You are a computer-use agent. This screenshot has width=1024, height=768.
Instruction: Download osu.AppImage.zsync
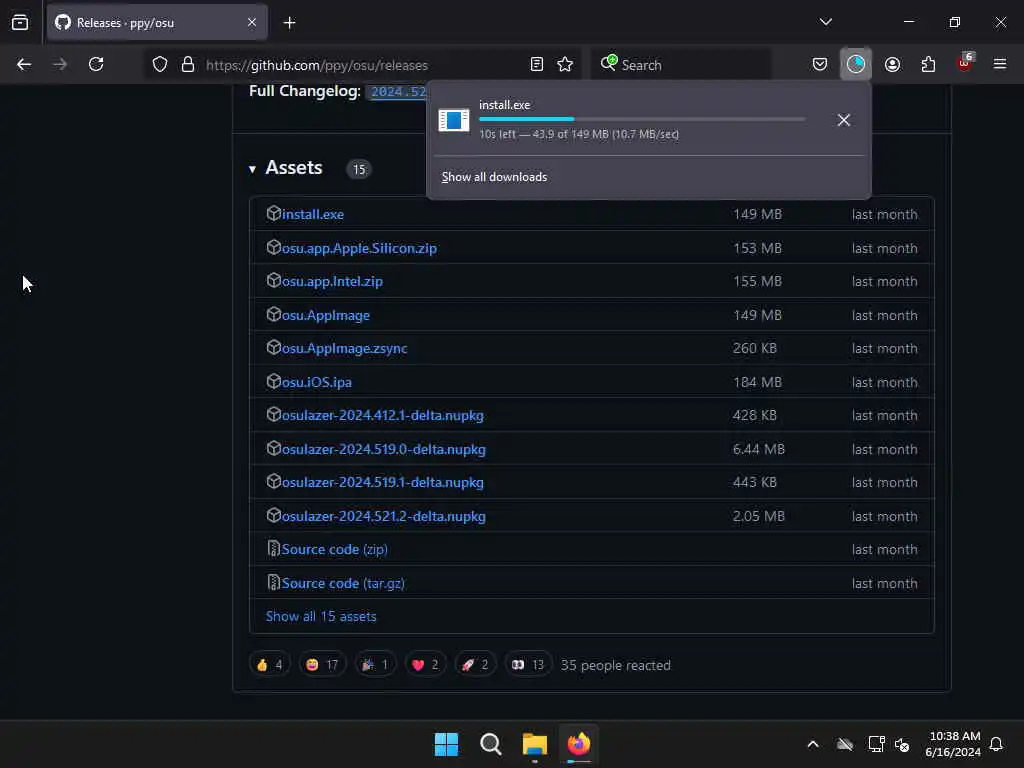click(x=345, y=349)
